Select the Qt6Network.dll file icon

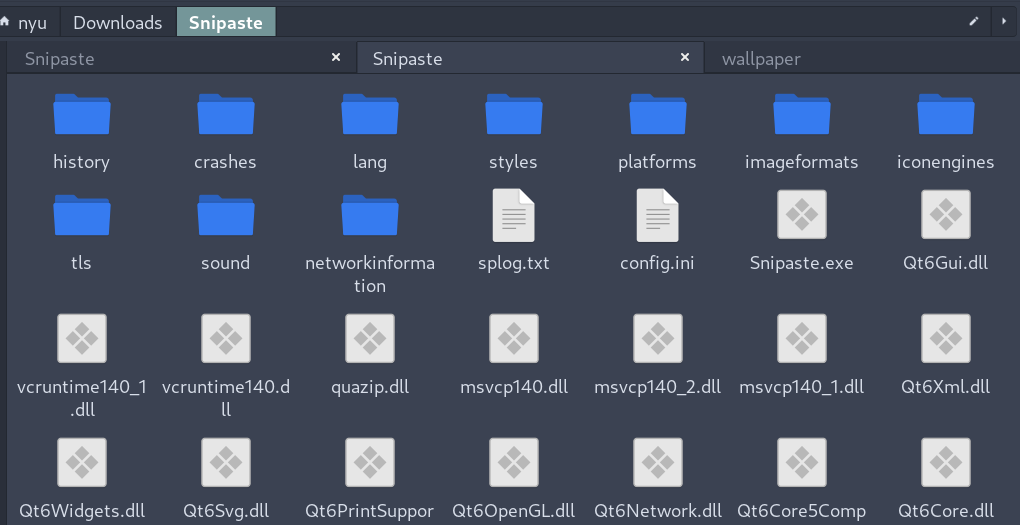tap(658, 462)
